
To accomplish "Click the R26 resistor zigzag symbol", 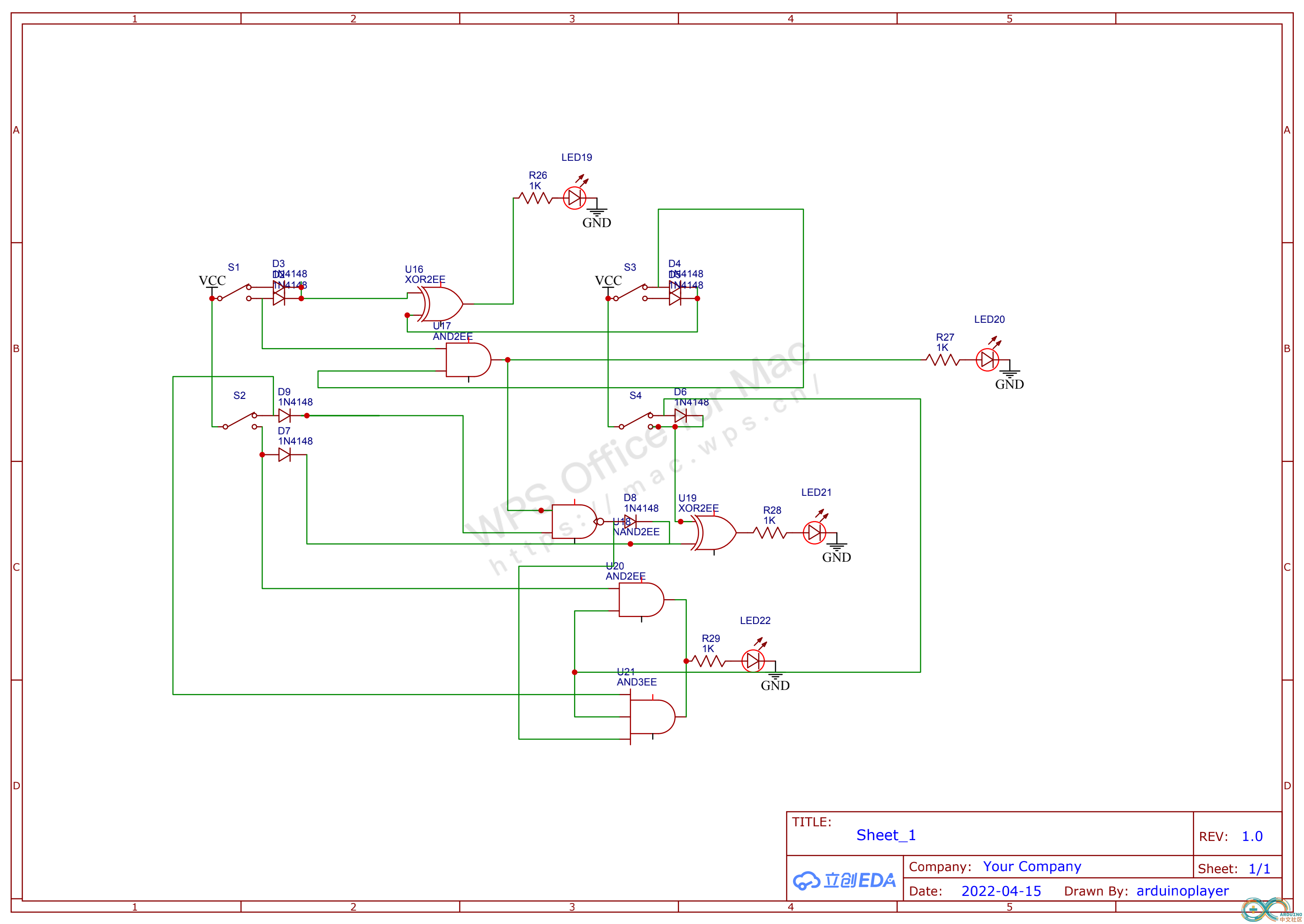I will [535, 198].
